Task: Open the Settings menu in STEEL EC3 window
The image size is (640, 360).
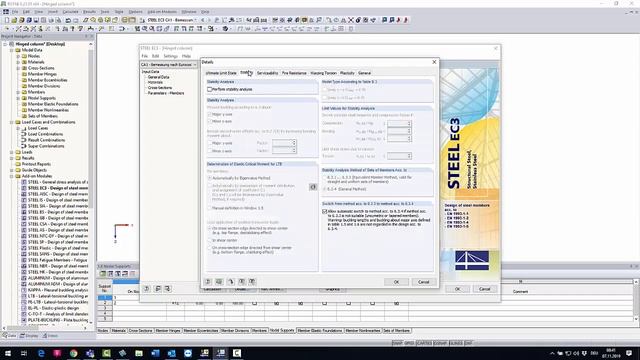Action: click(x=170, y=56)
